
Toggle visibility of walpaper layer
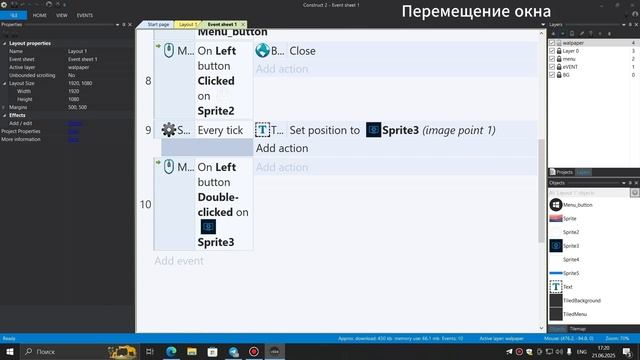[x=552, y=43]
